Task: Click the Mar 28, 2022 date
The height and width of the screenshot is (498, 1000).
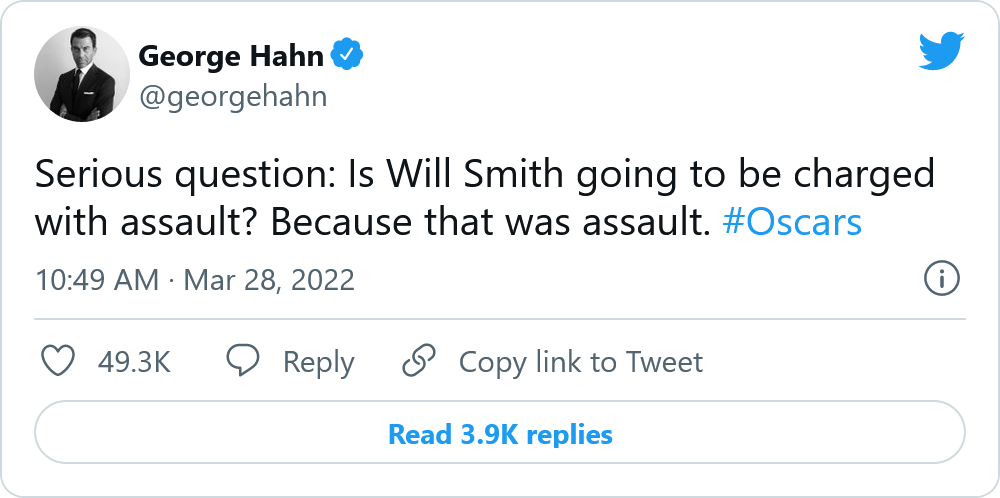Action: [267, 280]
